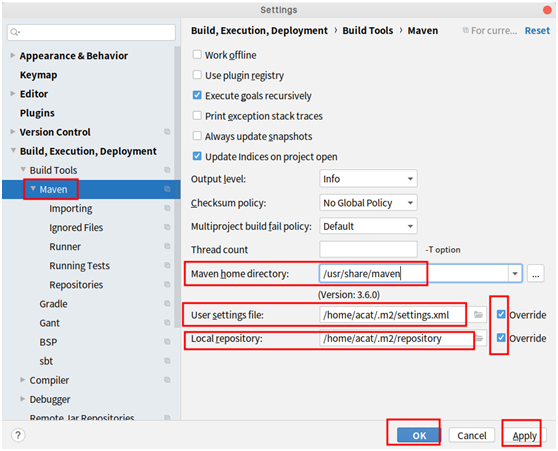Expand the Editor tree arrow

click(12, 93)
